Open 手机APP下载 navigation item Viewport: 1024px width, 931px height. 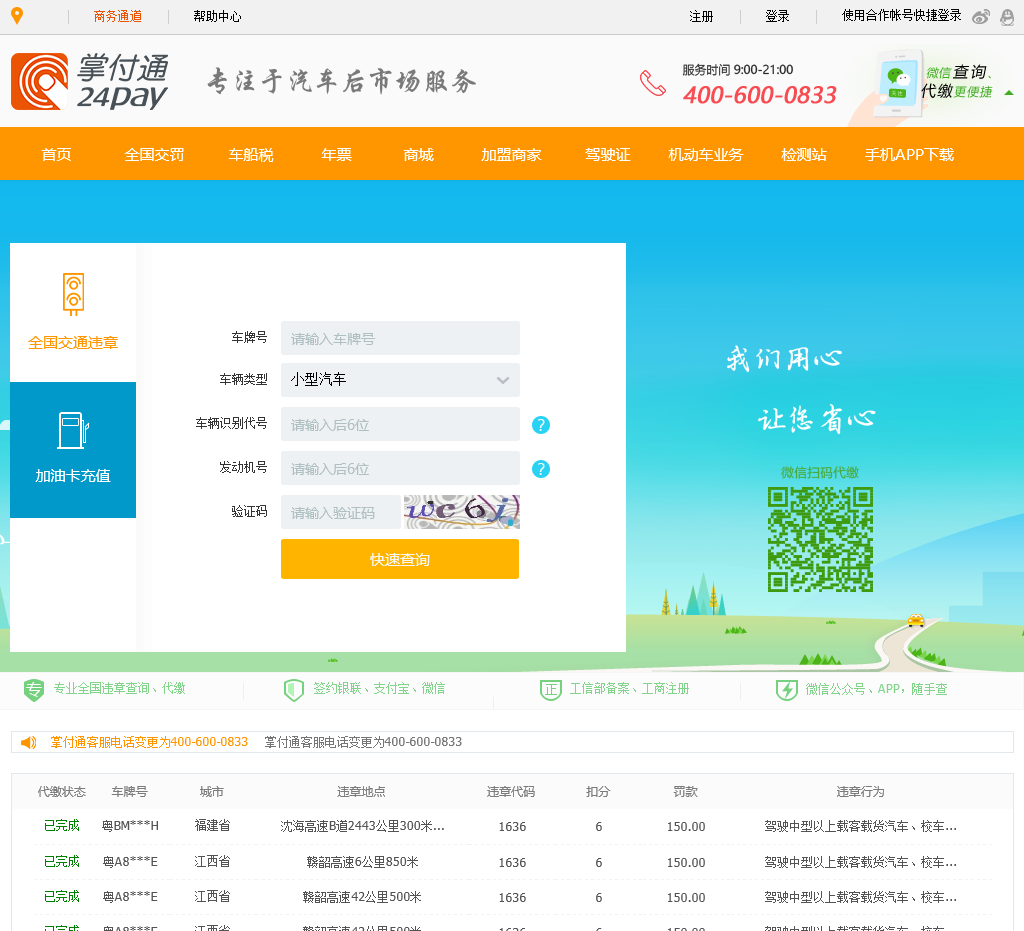pos(909,155)
